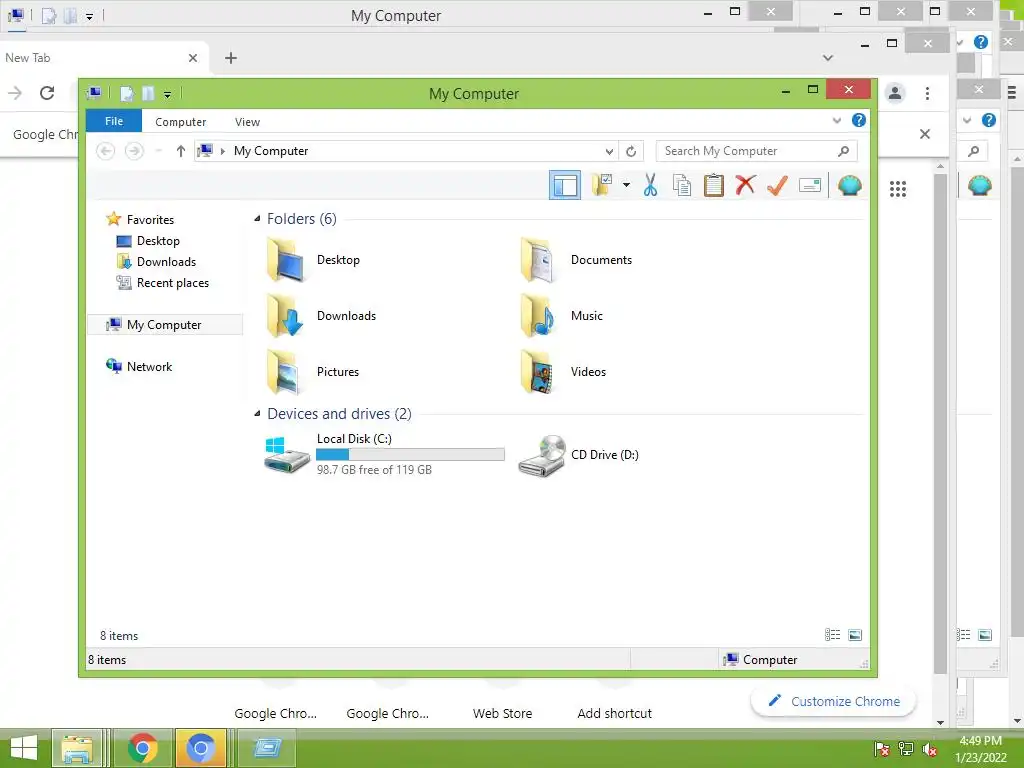Select Favorites in navigation pane

[x=150, y=219]
